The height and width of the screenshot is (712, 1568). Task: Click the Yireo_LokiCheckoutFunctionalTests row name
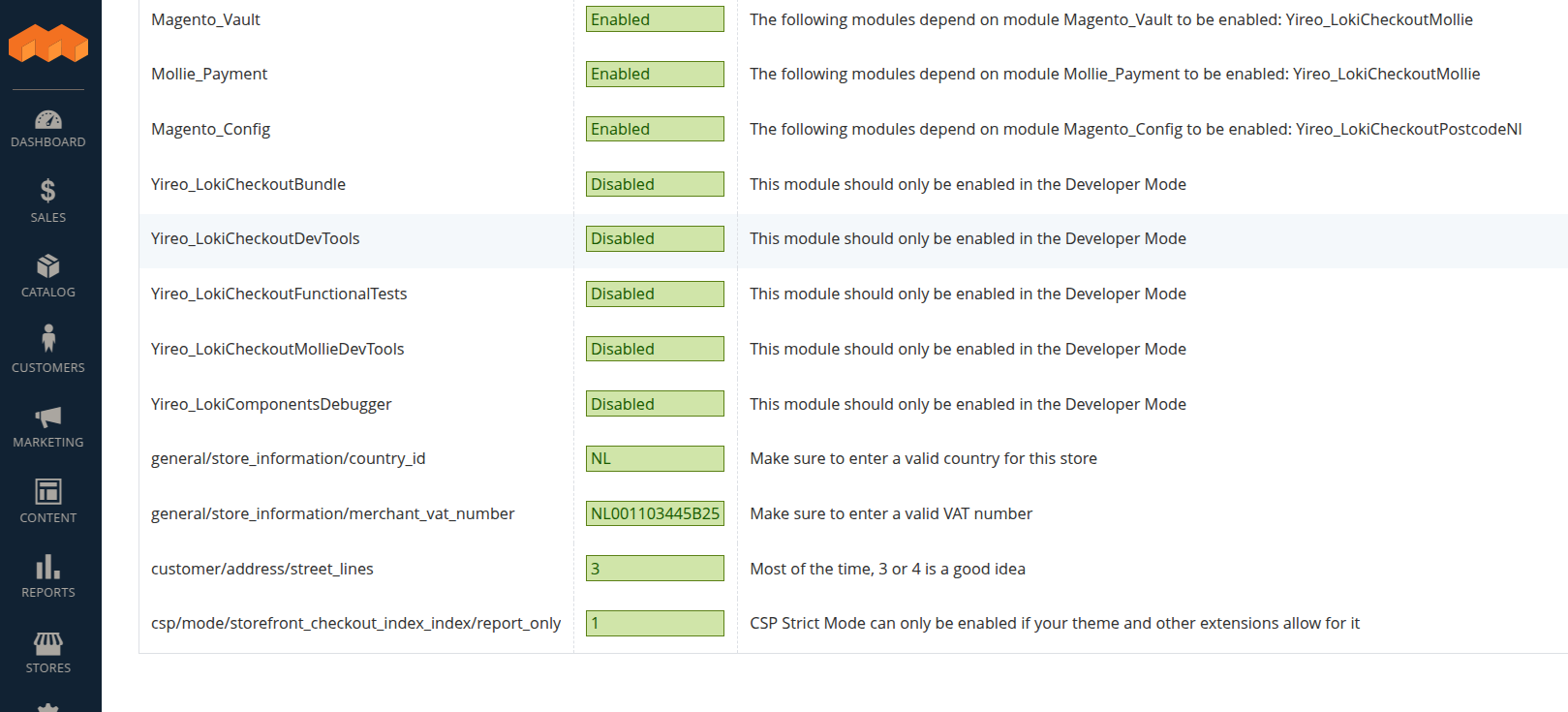(279, 294)
